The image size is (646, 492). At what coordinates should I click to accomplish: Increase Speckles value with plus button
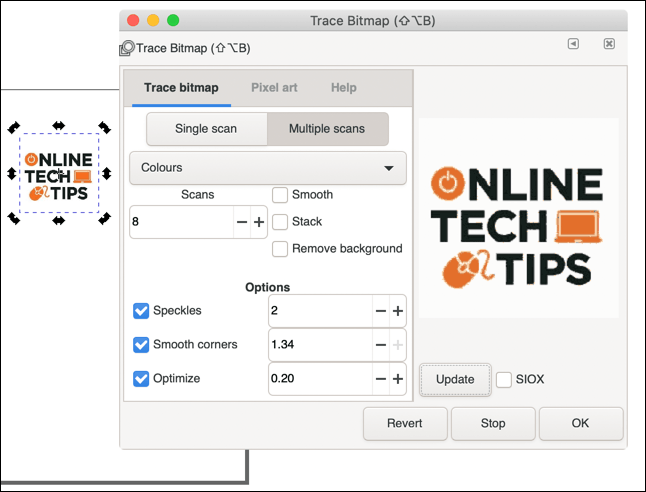pos(398,311)
